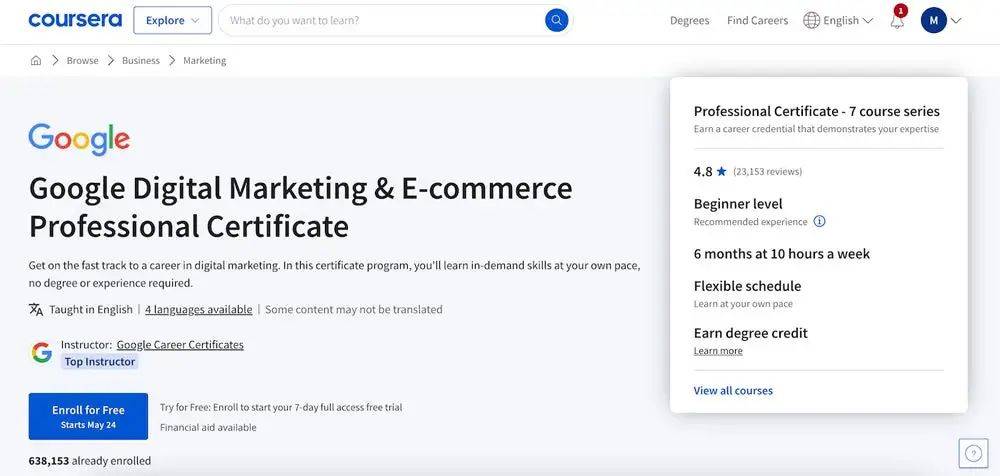Expand the profile menu chevron

[956, 20]
